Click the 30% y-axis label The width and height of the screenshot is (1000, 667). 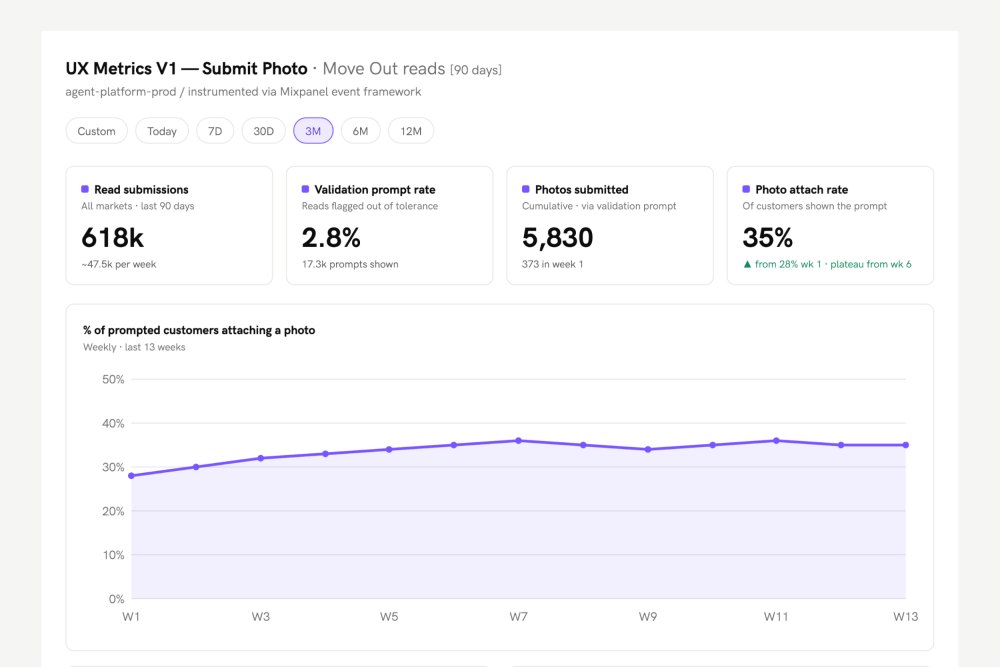(x=113, y=467)
